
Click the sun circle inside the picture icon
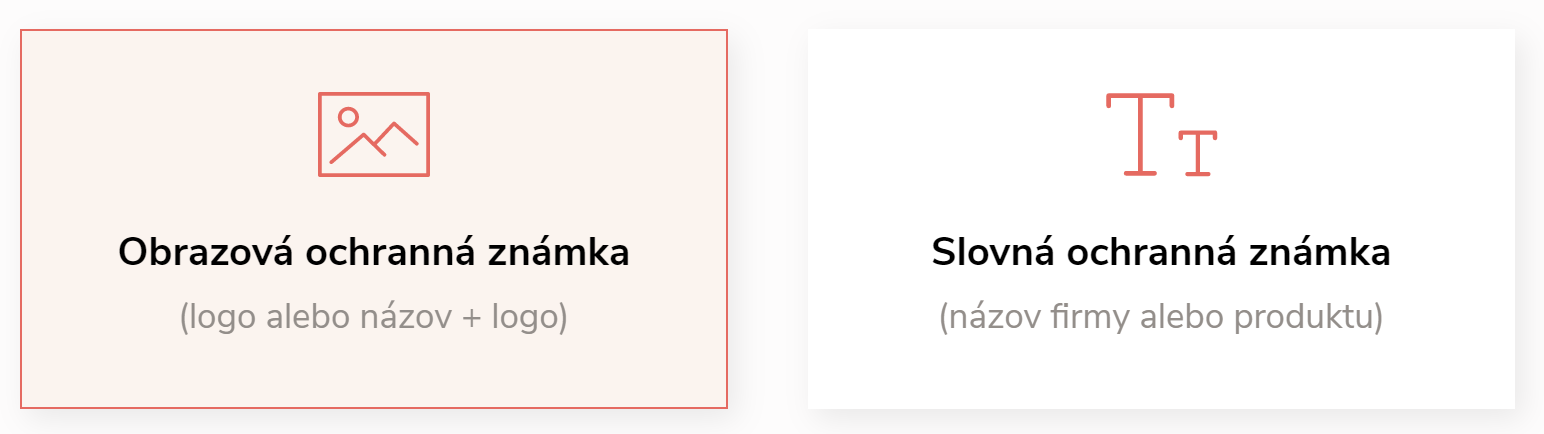[348, 117]
